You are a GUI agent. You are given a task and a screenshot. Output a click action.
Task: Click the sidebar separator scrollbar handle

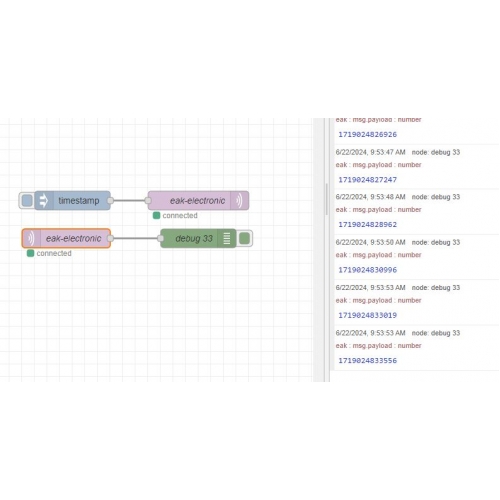(327, 199)
